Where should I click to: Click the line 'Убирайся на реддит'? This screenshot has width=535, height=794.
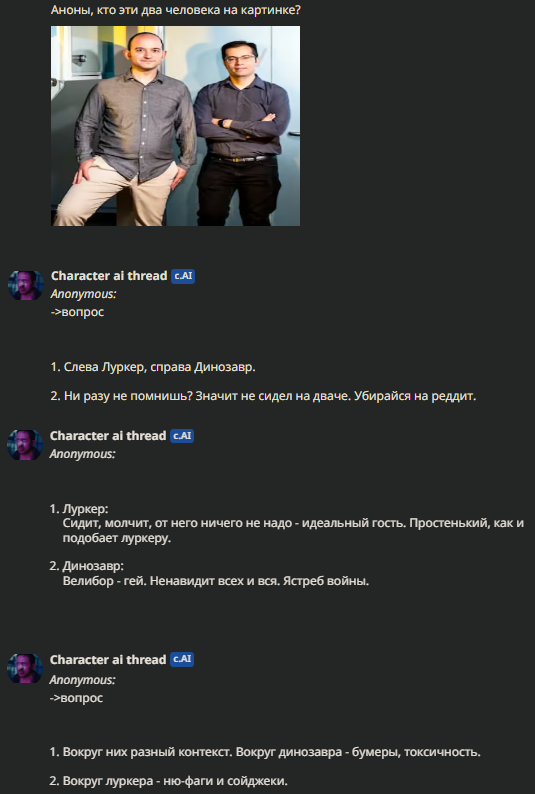(x=415, y=396)
